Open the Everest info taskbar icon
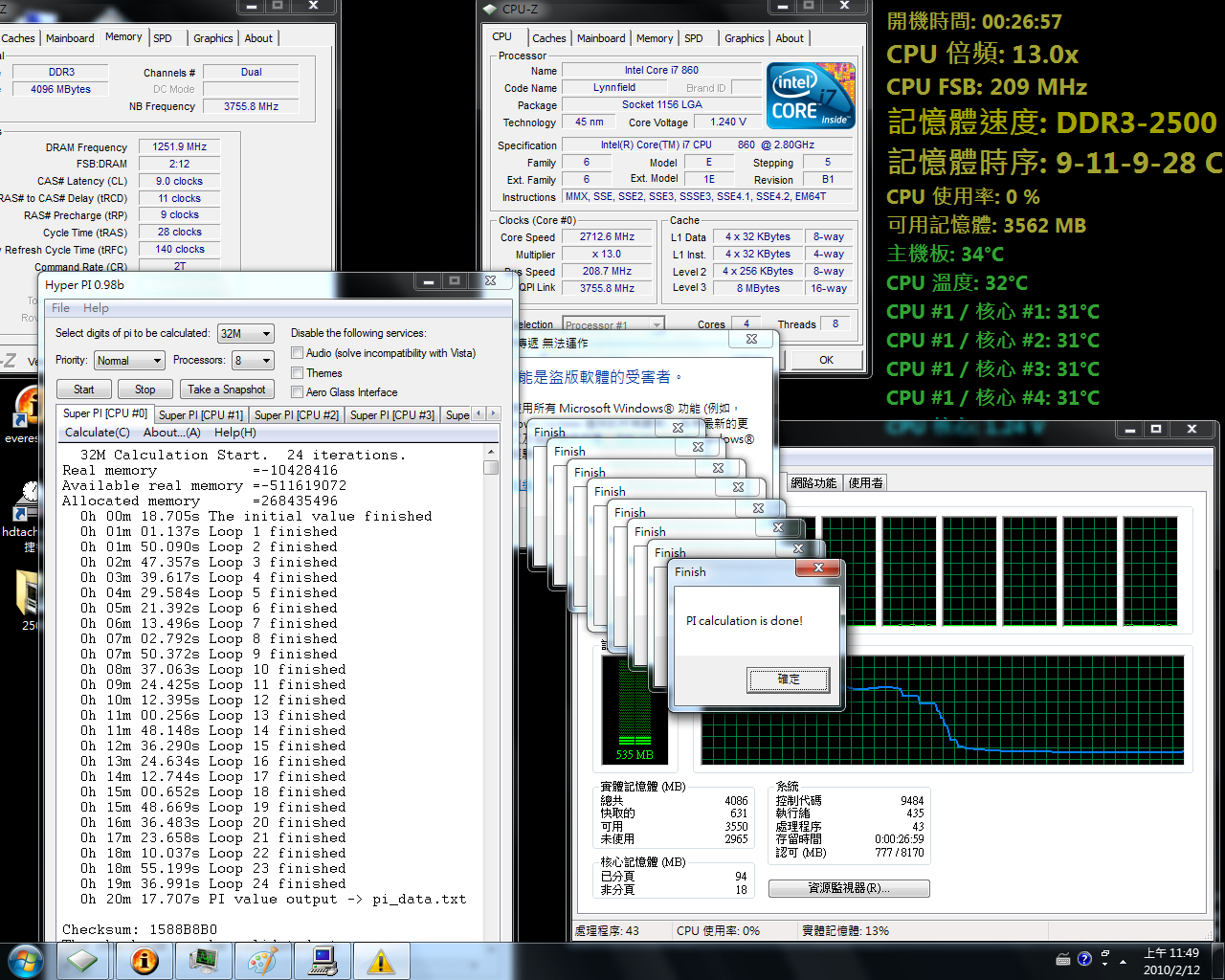This screenshot has width=1225, height=980. (145, 961)
